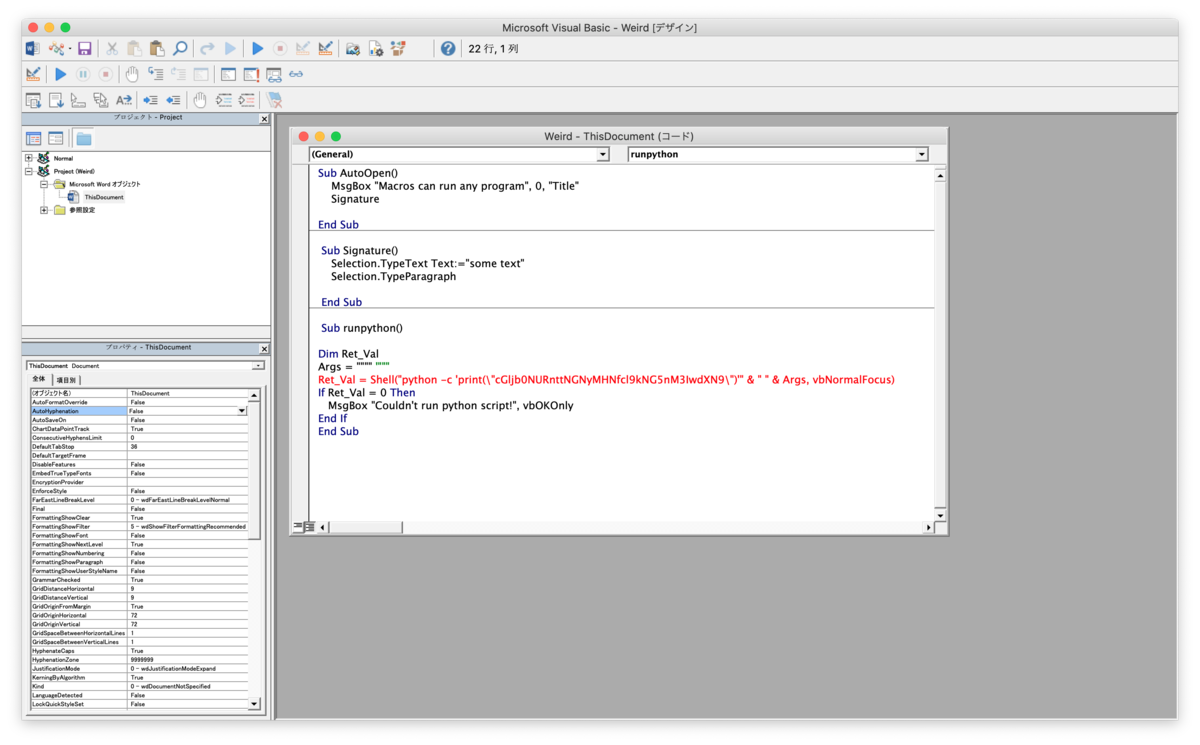The height and width of the screenshot is (745, 1200).
Task: Close the プロジェクト - Project panel
Action: coord(264,119)
